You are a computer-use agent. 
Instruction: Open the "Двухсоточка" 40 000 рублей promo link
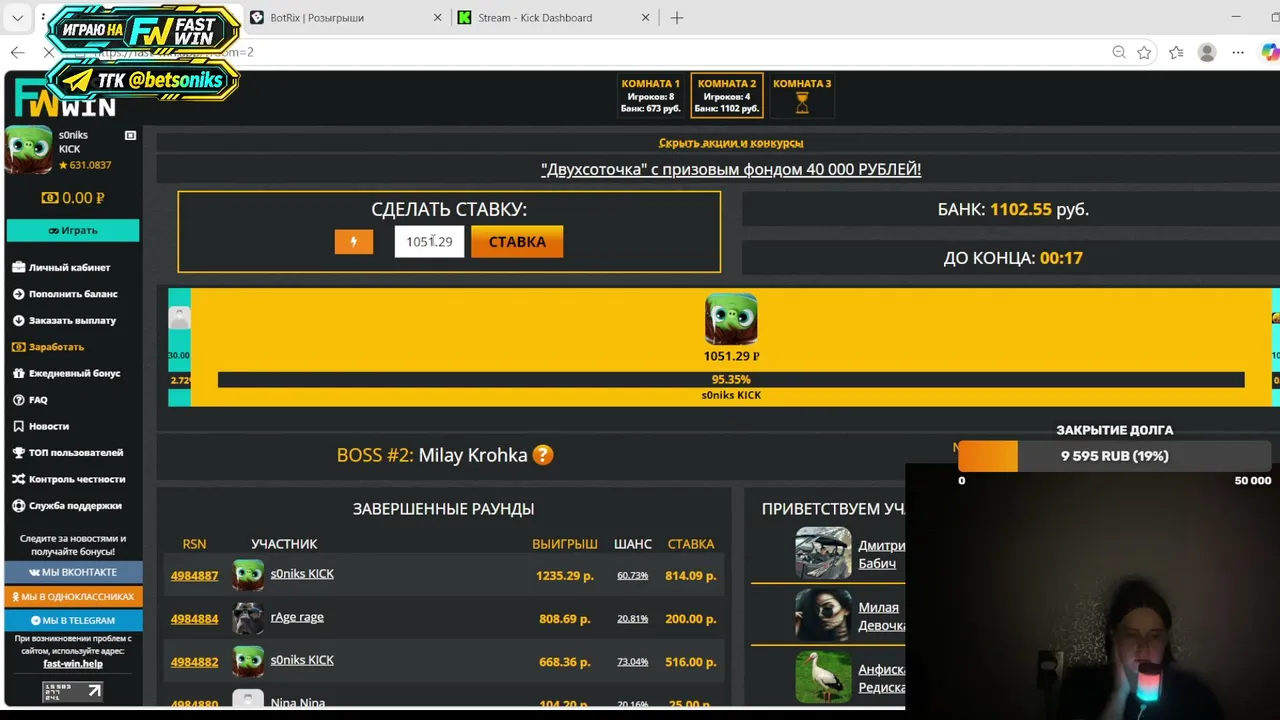click(731, 170)
